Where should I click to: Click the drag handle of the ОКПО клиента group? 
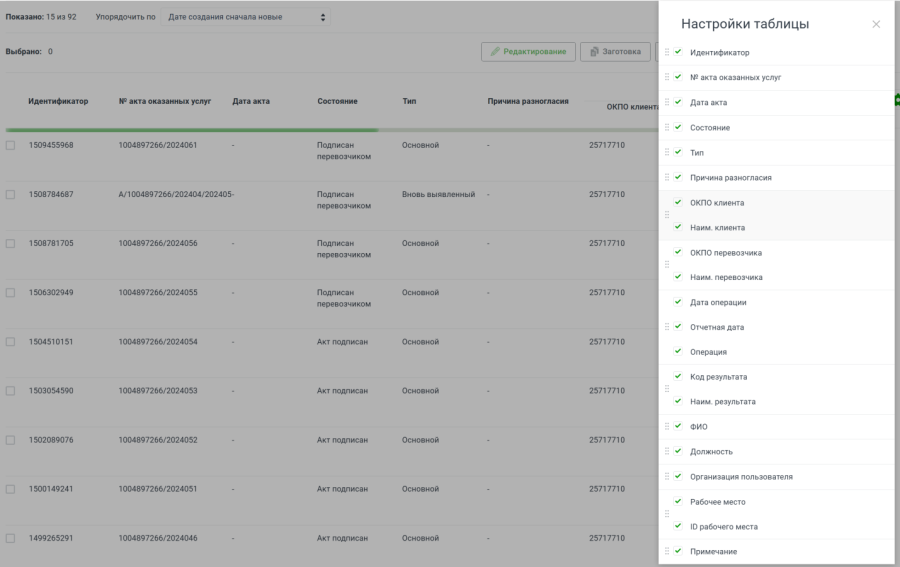click(667, 215)
